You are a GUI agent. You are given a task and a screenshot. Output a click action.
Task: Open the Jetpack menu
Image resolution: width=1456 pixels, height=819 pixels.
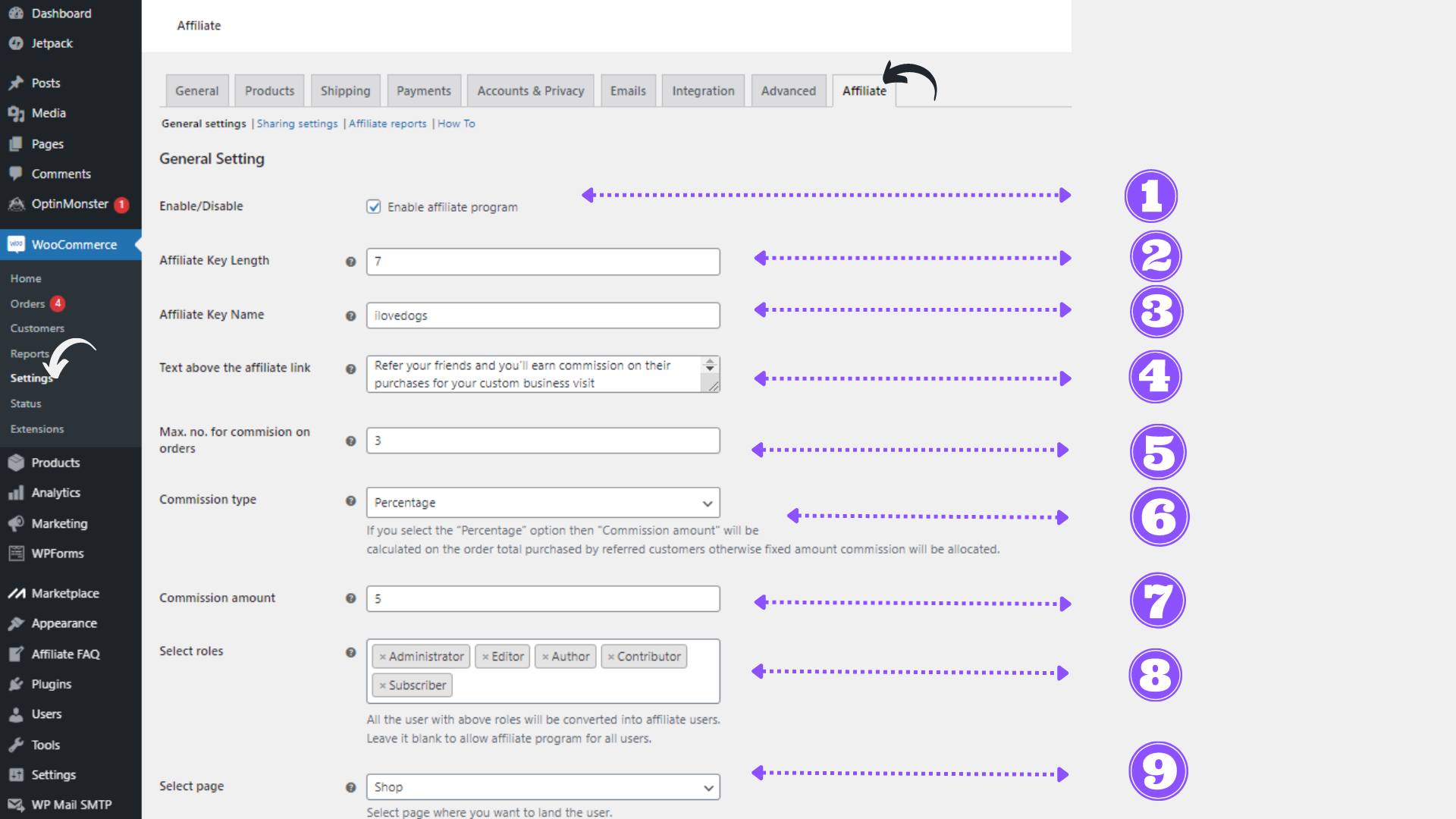tap(50, 43)
